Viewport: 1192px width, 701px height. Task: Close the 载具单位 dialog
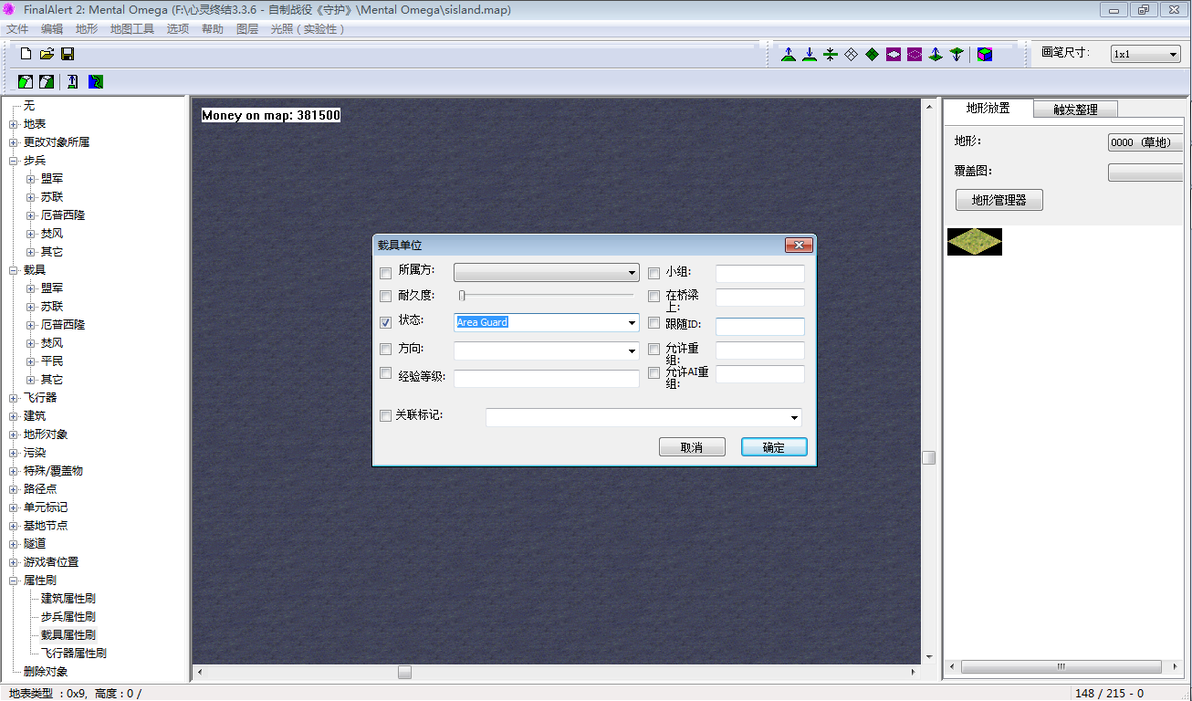point(799,245)
